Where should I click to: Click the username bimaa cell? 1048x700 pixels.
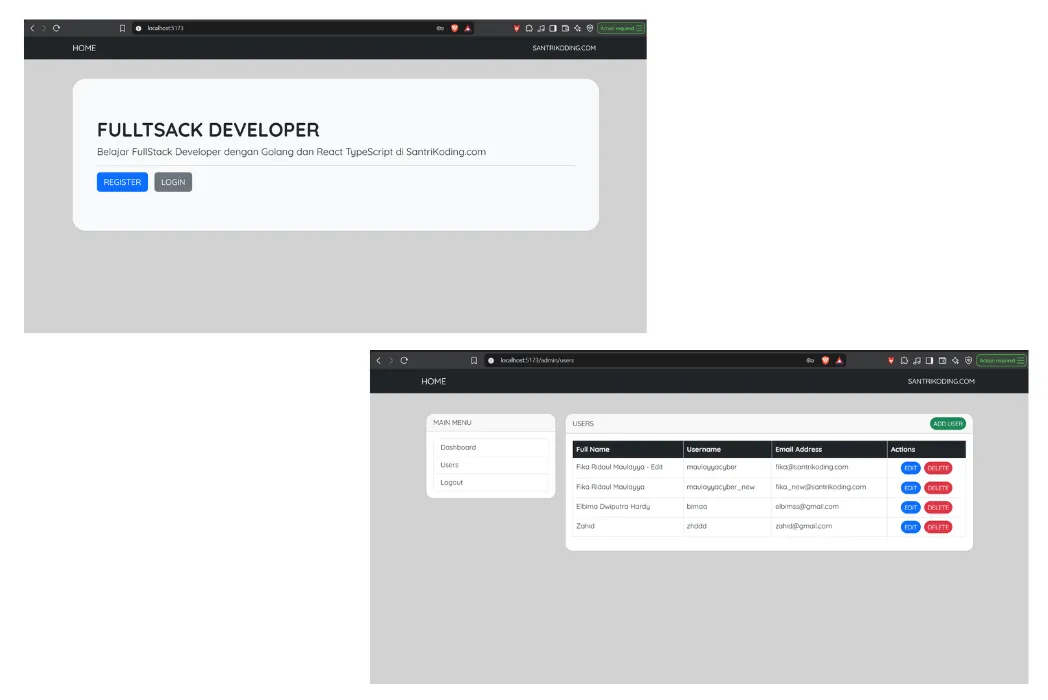727,507
